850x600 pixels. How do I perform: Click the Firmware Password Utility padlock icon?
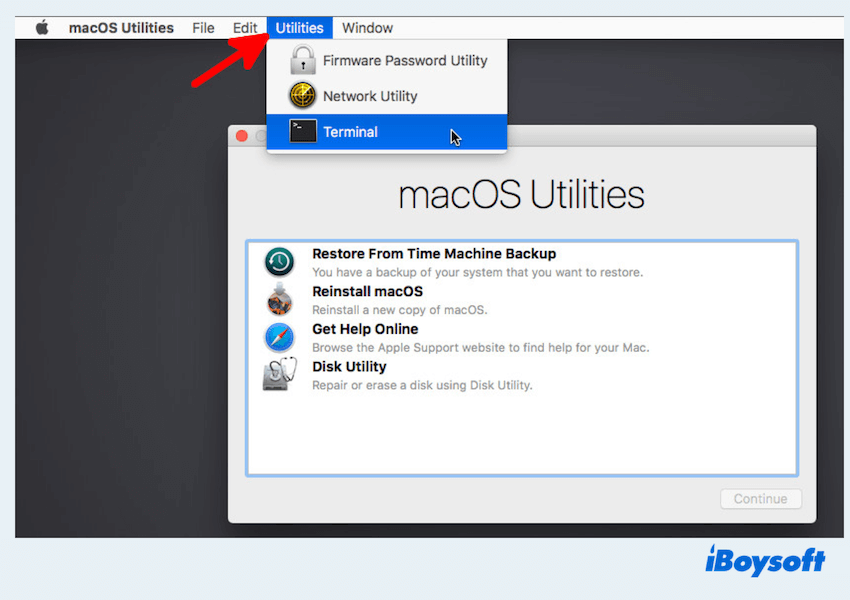[x=303, y=61]
